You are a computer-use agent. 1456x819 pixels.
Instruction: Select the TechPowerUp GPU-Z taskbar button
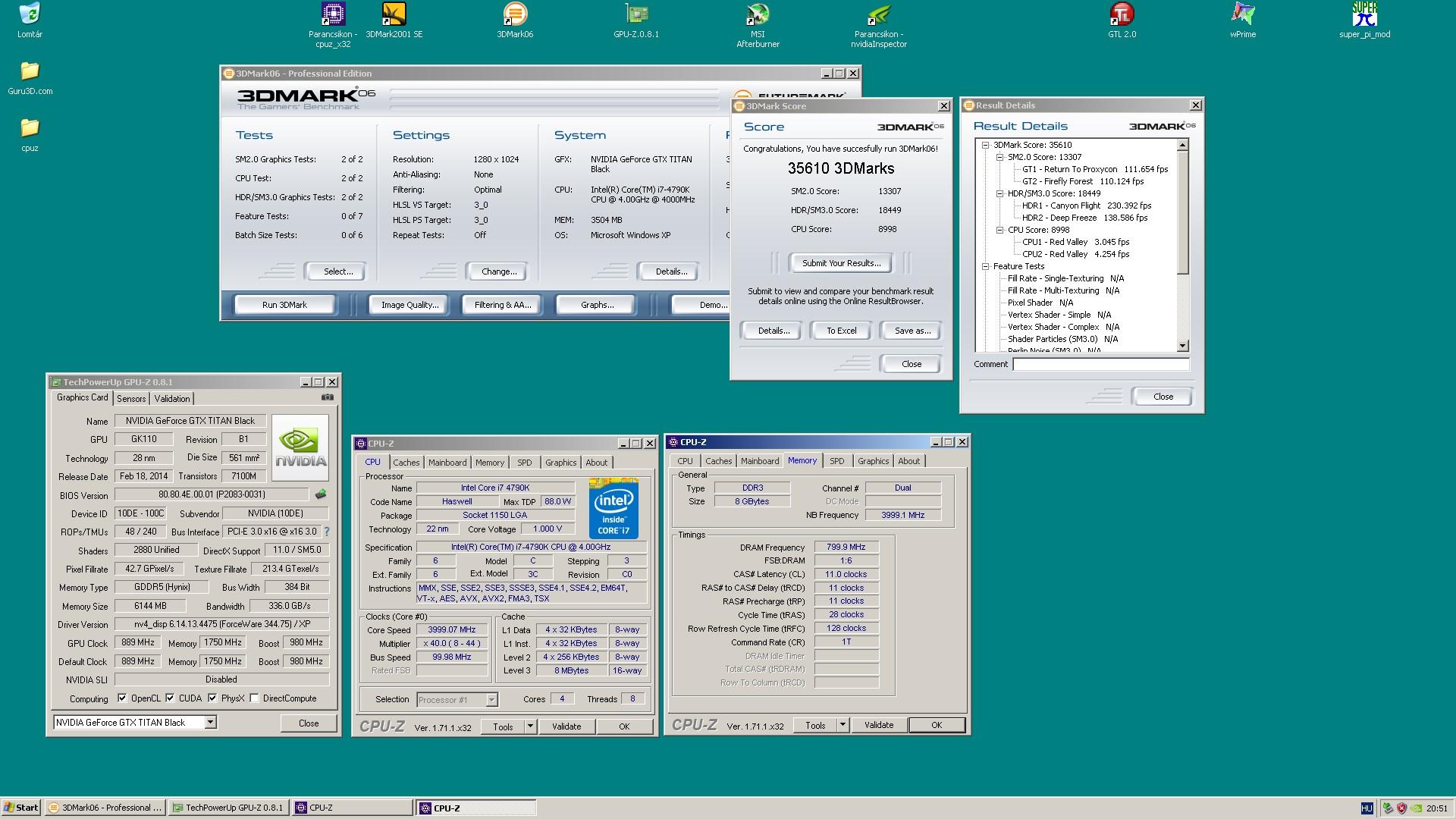pyautogui.click(x=228, y=808)
